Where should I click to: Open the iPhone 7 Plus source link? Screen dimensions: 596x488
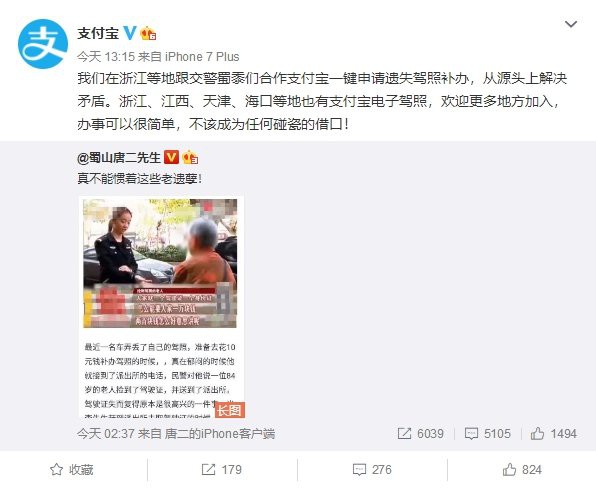[x=202, y=57]
